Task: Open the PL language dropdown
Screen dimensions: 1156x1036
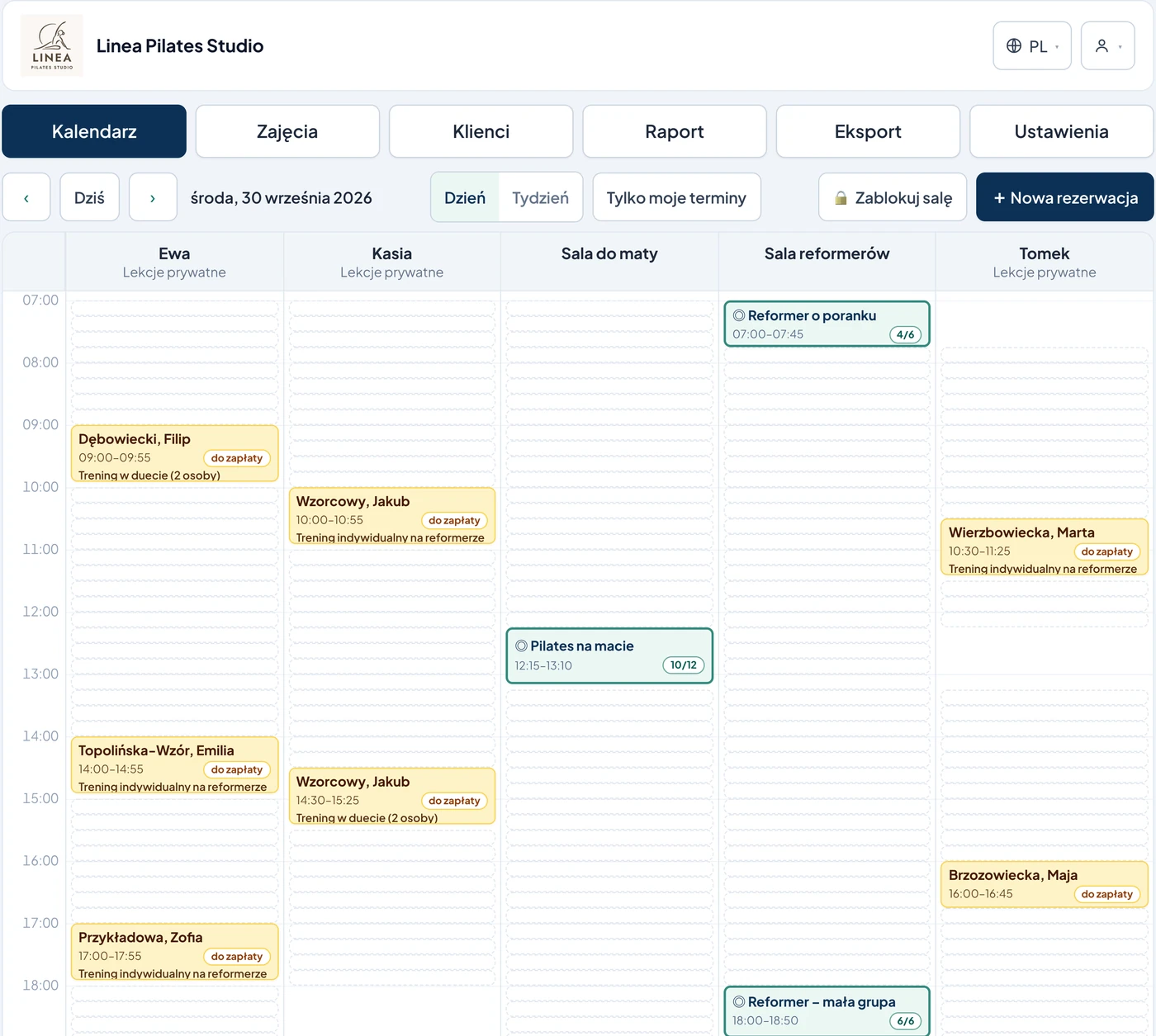Action: point(1032,46)
